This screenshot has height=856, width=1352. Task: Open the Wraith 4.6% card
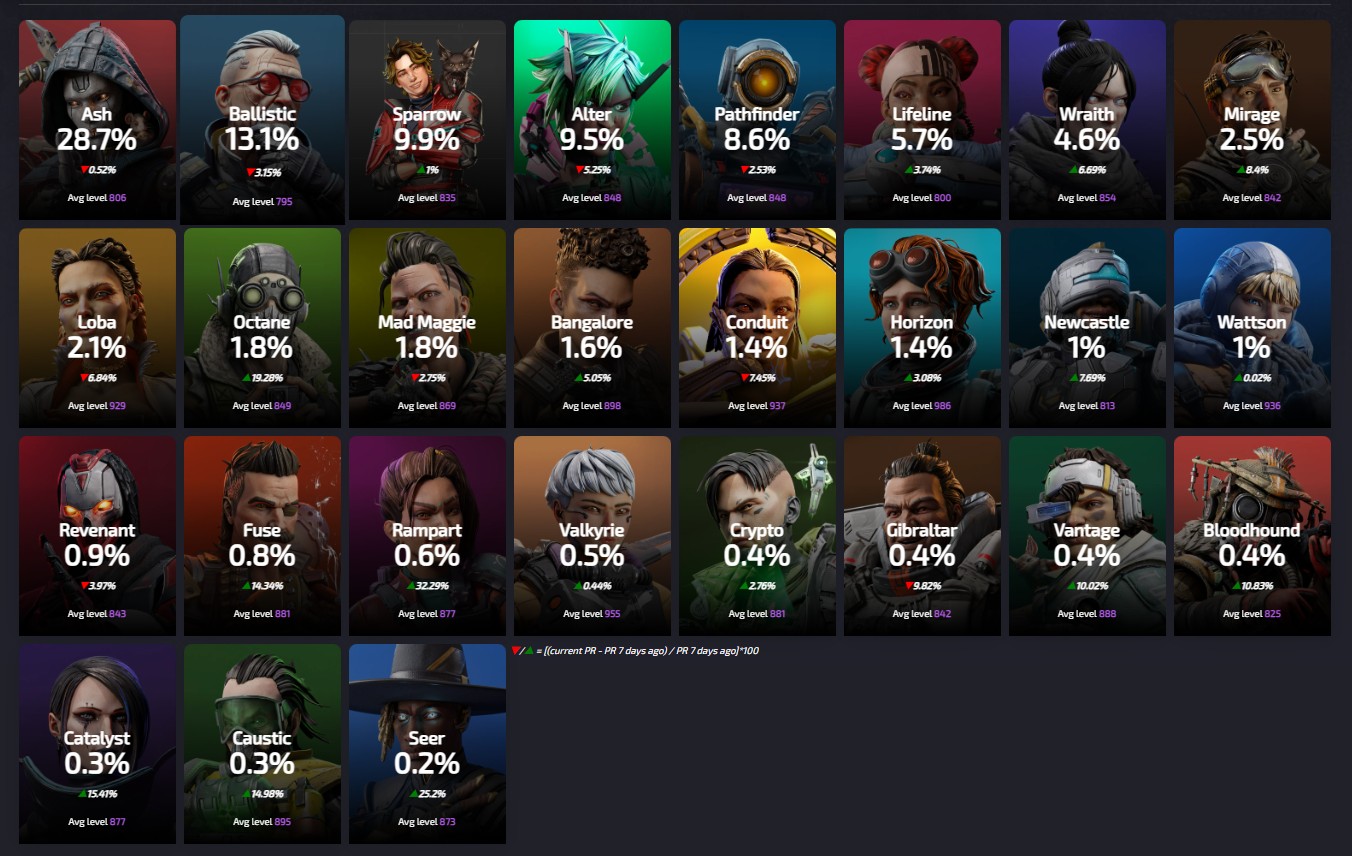1087,120
